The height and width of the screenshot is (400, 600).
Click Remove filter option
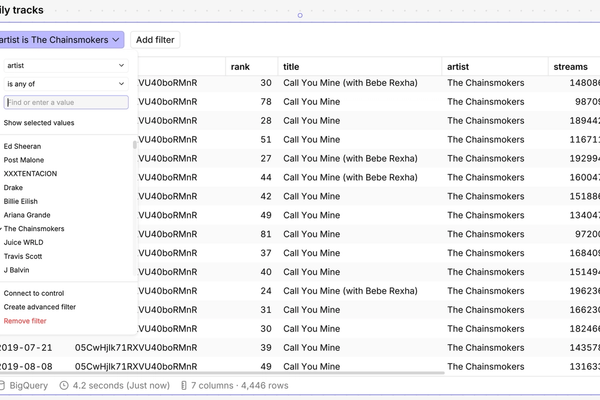tap(25, 321)
